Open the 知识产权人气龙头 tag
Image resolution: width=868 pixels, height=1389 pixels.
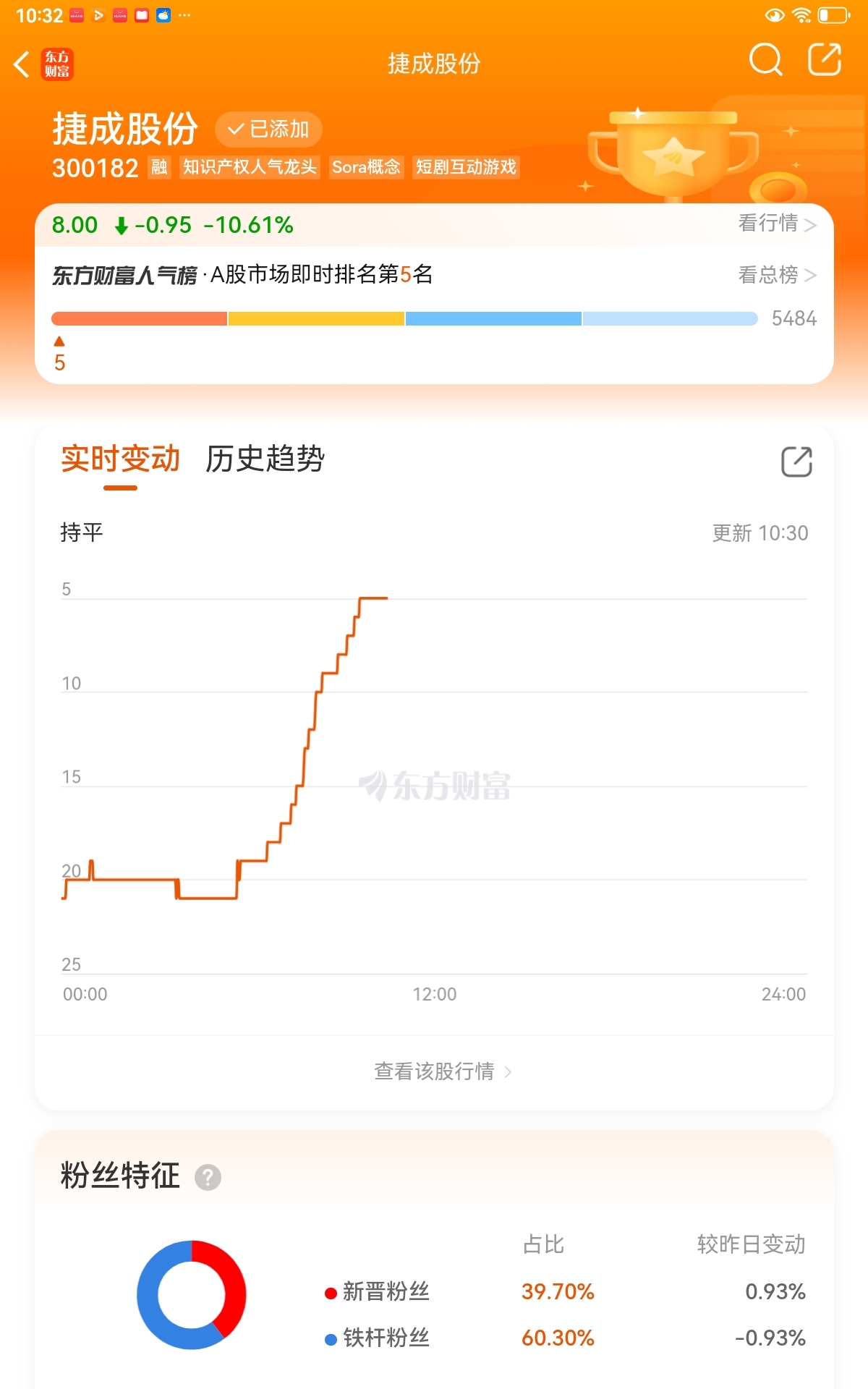pos(250,167)
